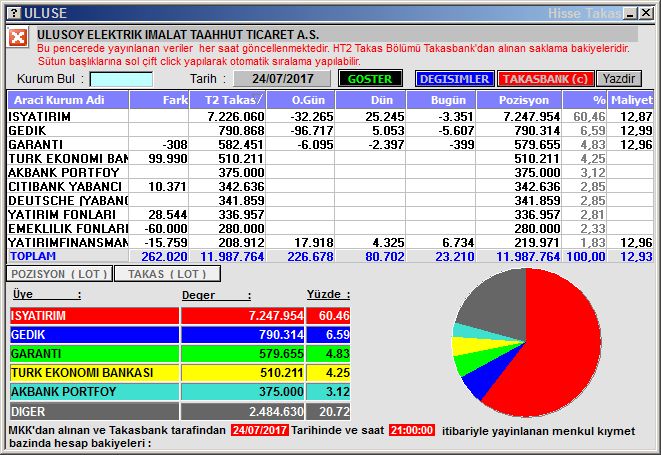Sort by Maliyet column header
Screen dimensions: 661x455
tap(631, 100)
